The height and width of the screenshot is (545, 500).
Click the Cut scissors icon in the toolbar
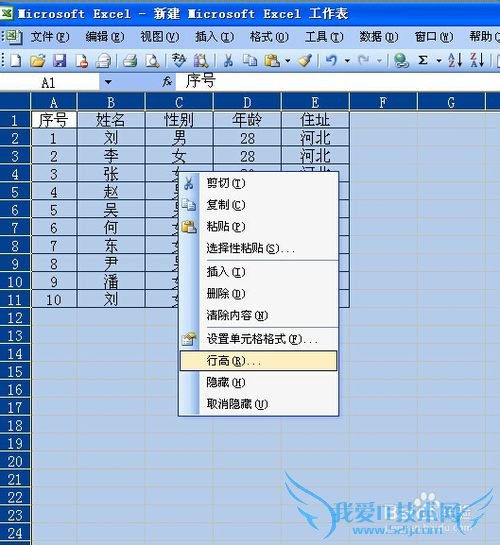[x=228, y=61]
